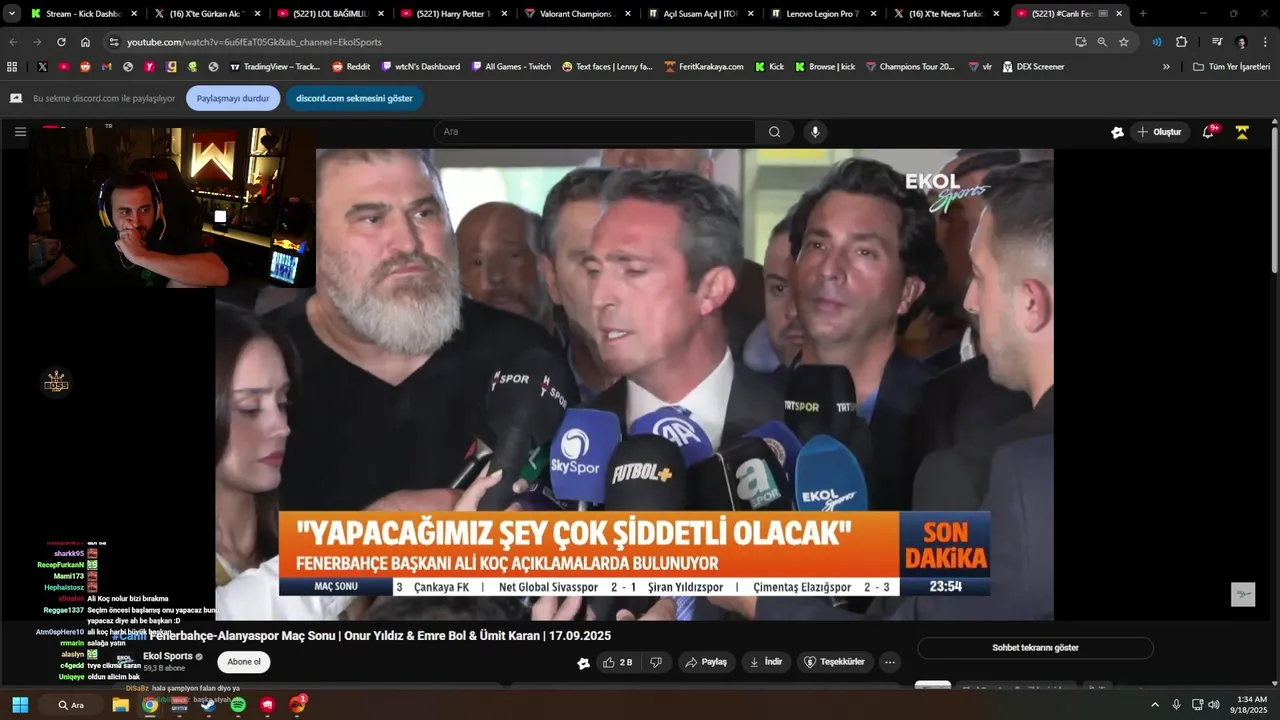The image size is (1280, 720).
Task: Click the taskbar Ara search box
Action: tap(70, 705)
